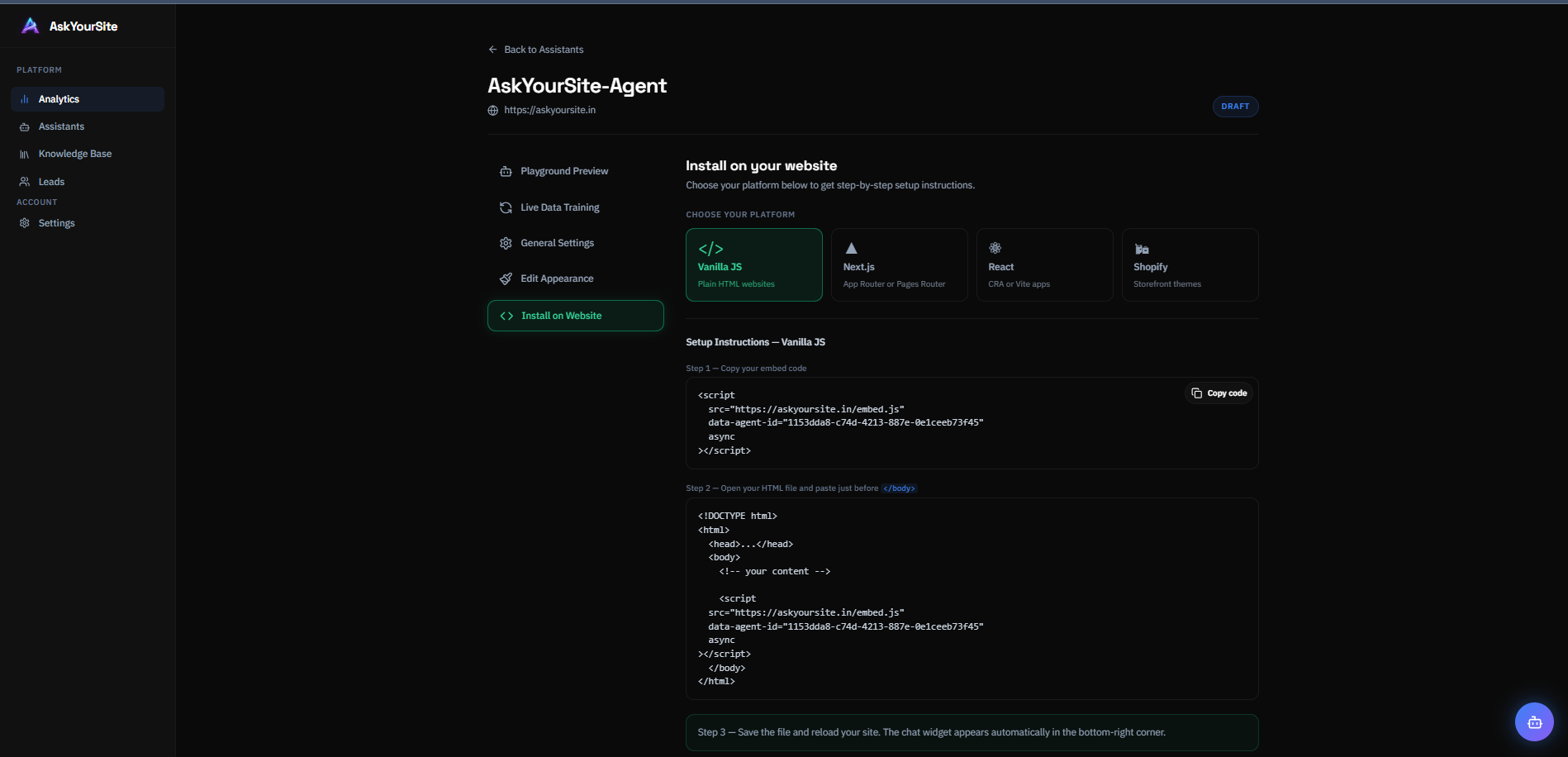1568x757 pixels.
Task: Open the General Settings section
Action: [556, 243]
